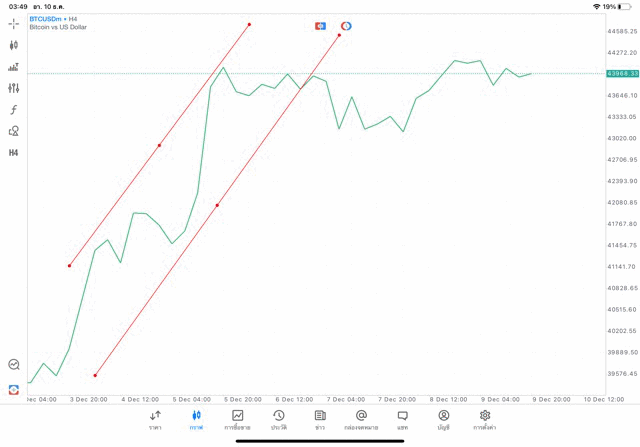Viewport: 640px width, 447px height.
Task: Open the indicators list icon
Action: tap(14, 67)
